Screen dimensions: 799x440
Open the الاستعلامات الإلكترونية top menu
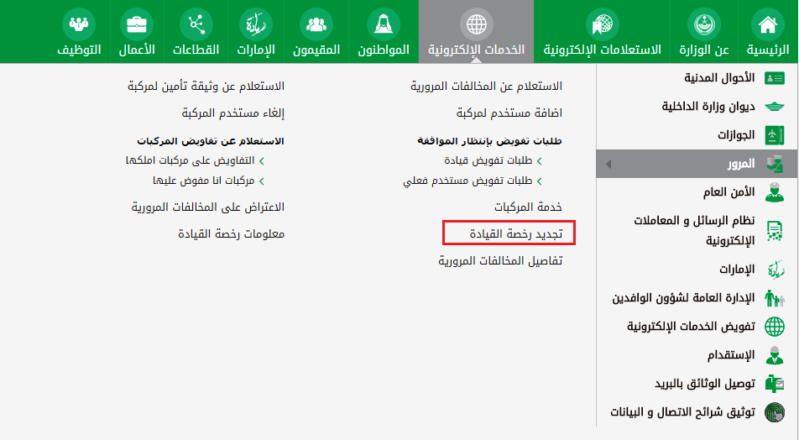[602, 48]
